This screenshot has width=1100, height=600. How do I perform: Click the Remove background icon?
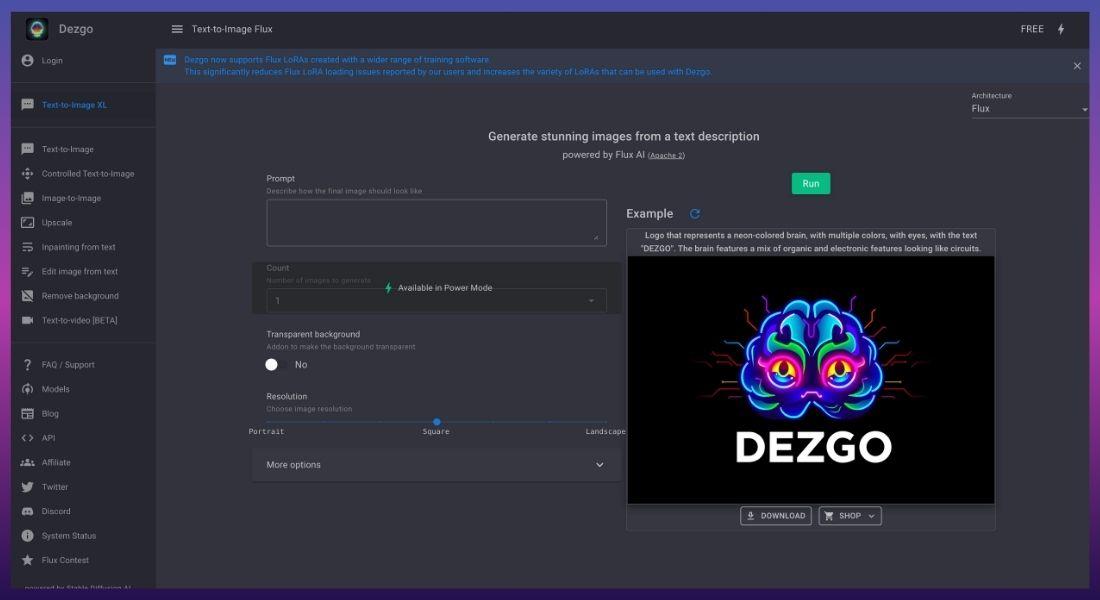27,296
